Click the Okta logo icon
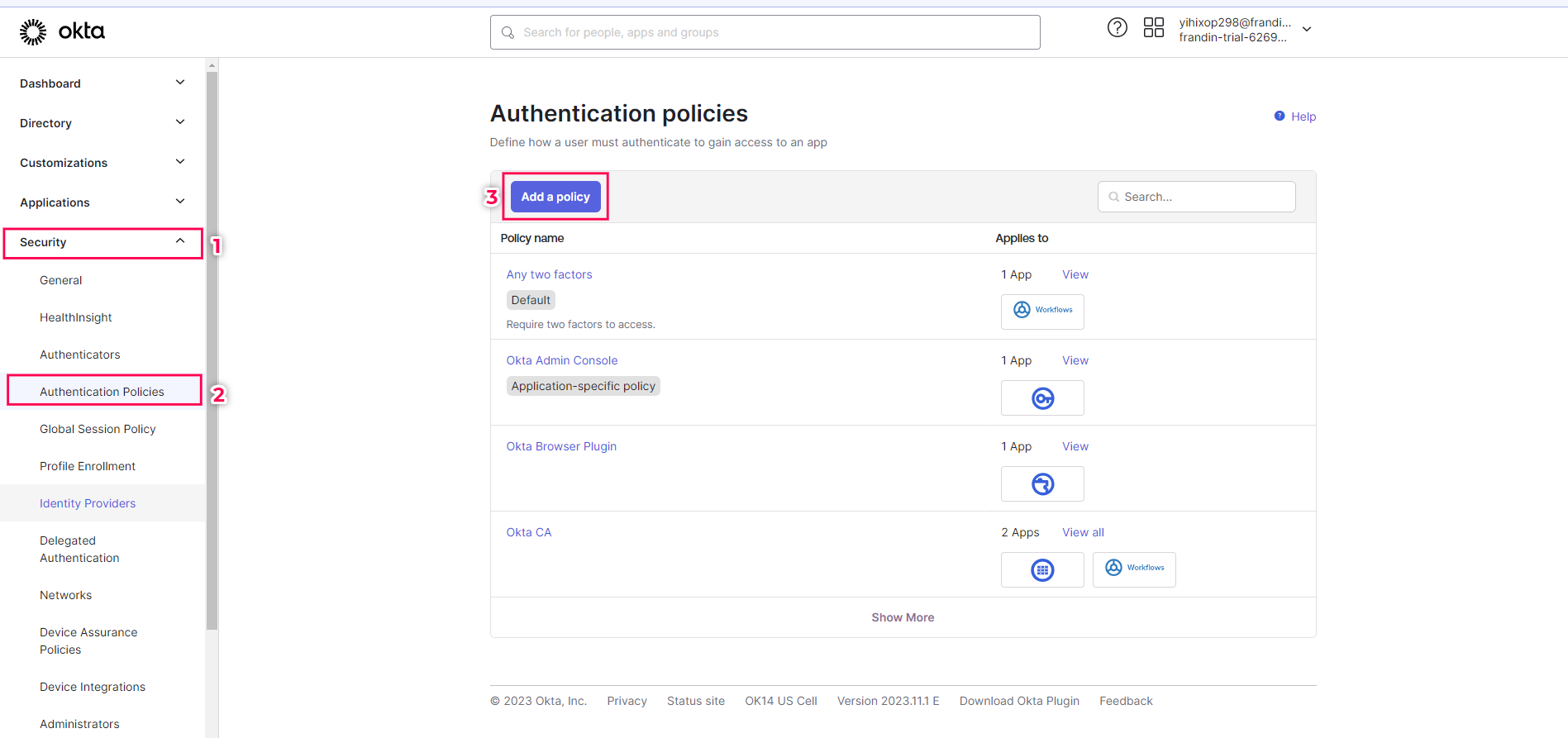This screenshot has height=738, width=1568. (x=33, y=31)
